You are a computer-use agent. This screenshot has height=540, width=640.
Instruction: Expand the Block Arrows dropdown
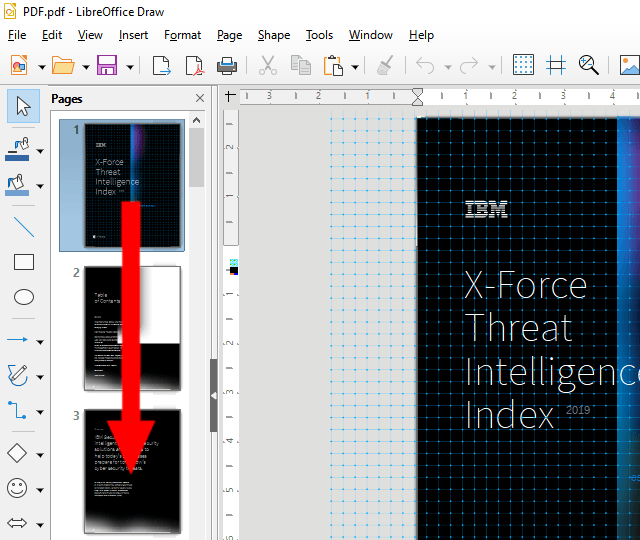40,524
